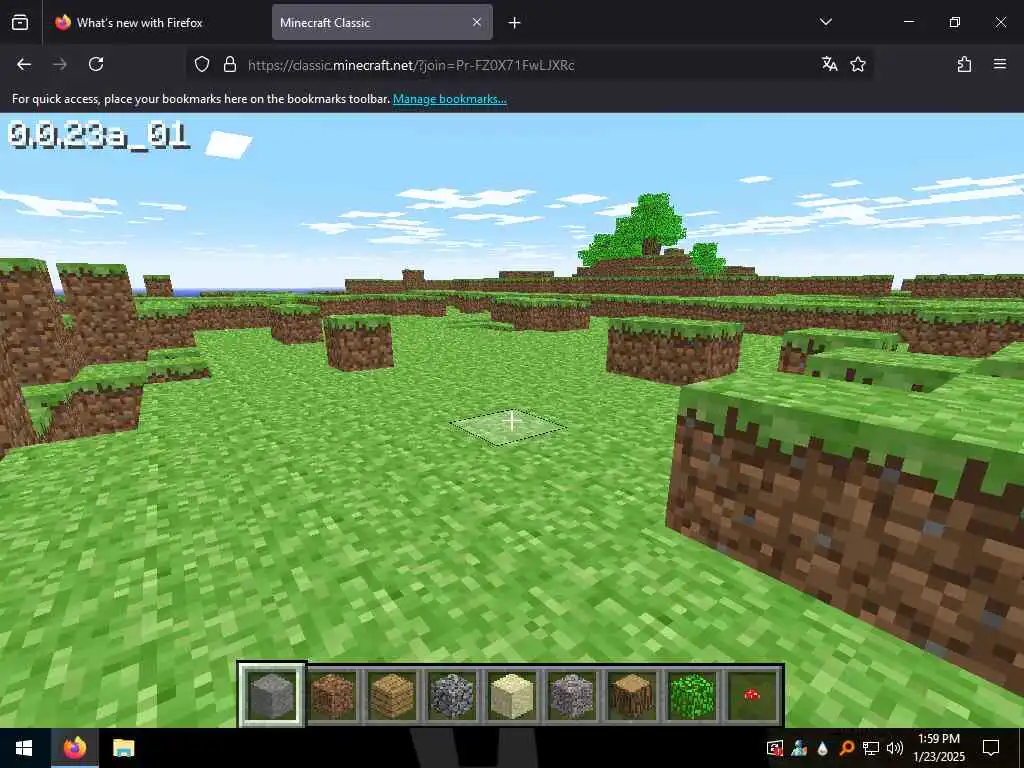1024x768 pixels.
Task: Open tracking protection shield info
Action: (202, 64)
